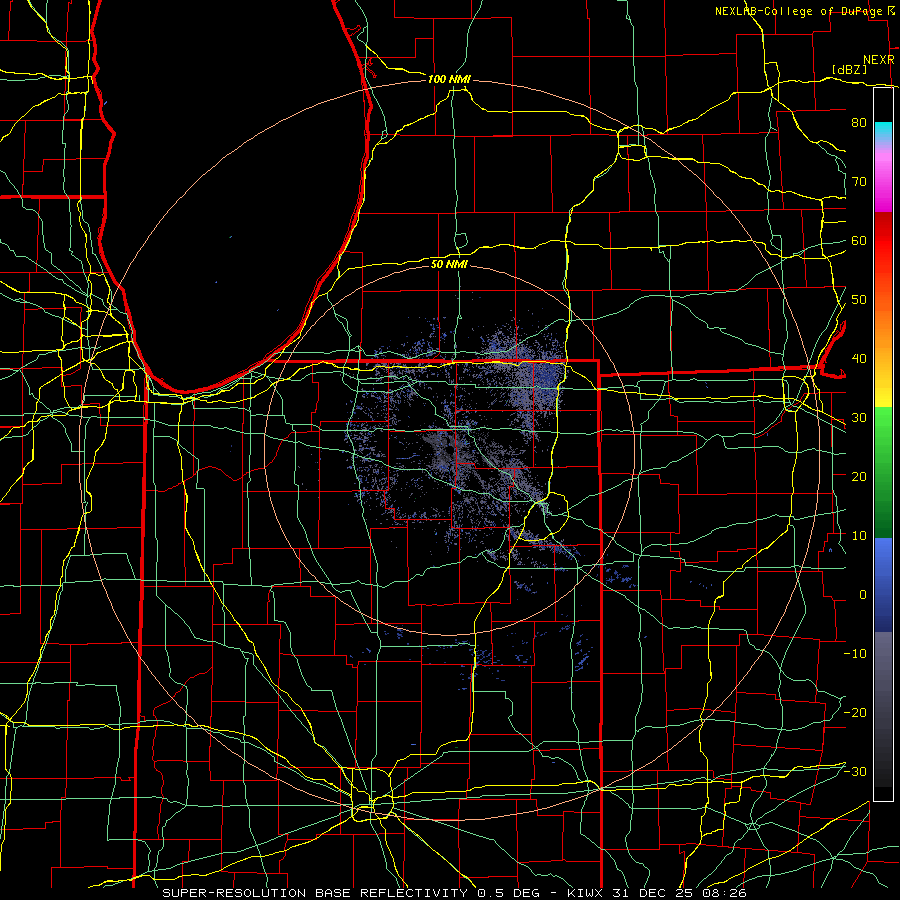Click the SUPER-RESOLUTION BASE REFLECTIVITY caption
This screenshot has width=900, height=900.
[x=315, y=893]
